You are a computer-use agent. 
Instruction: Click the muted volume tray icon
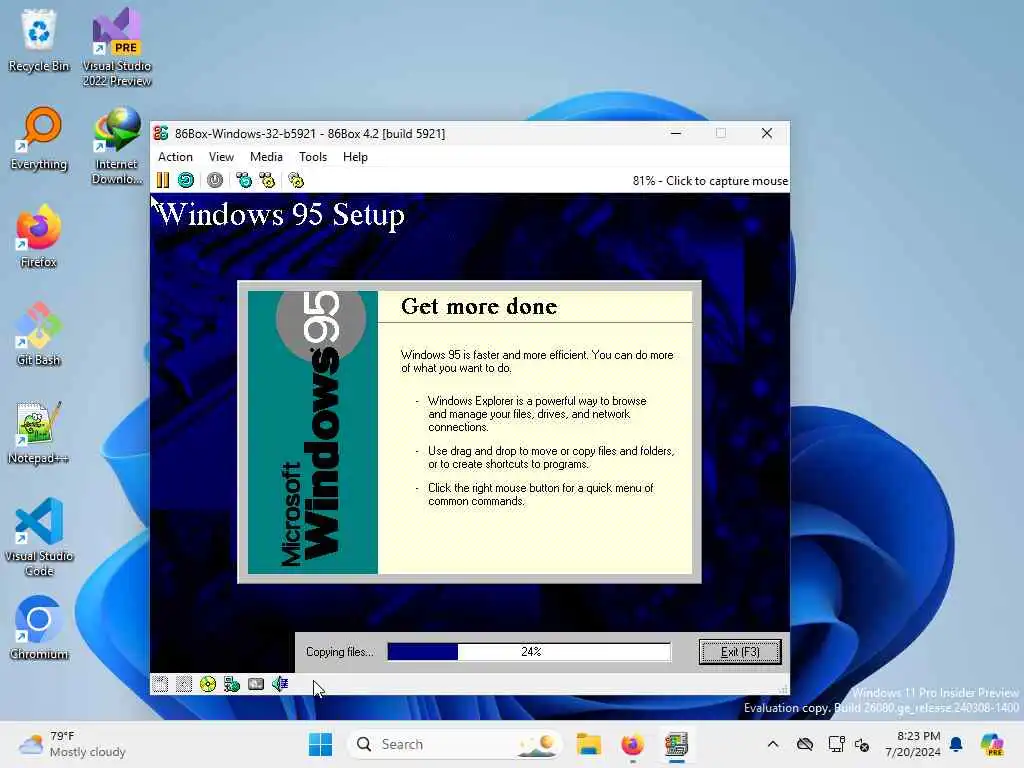[862, 744]
